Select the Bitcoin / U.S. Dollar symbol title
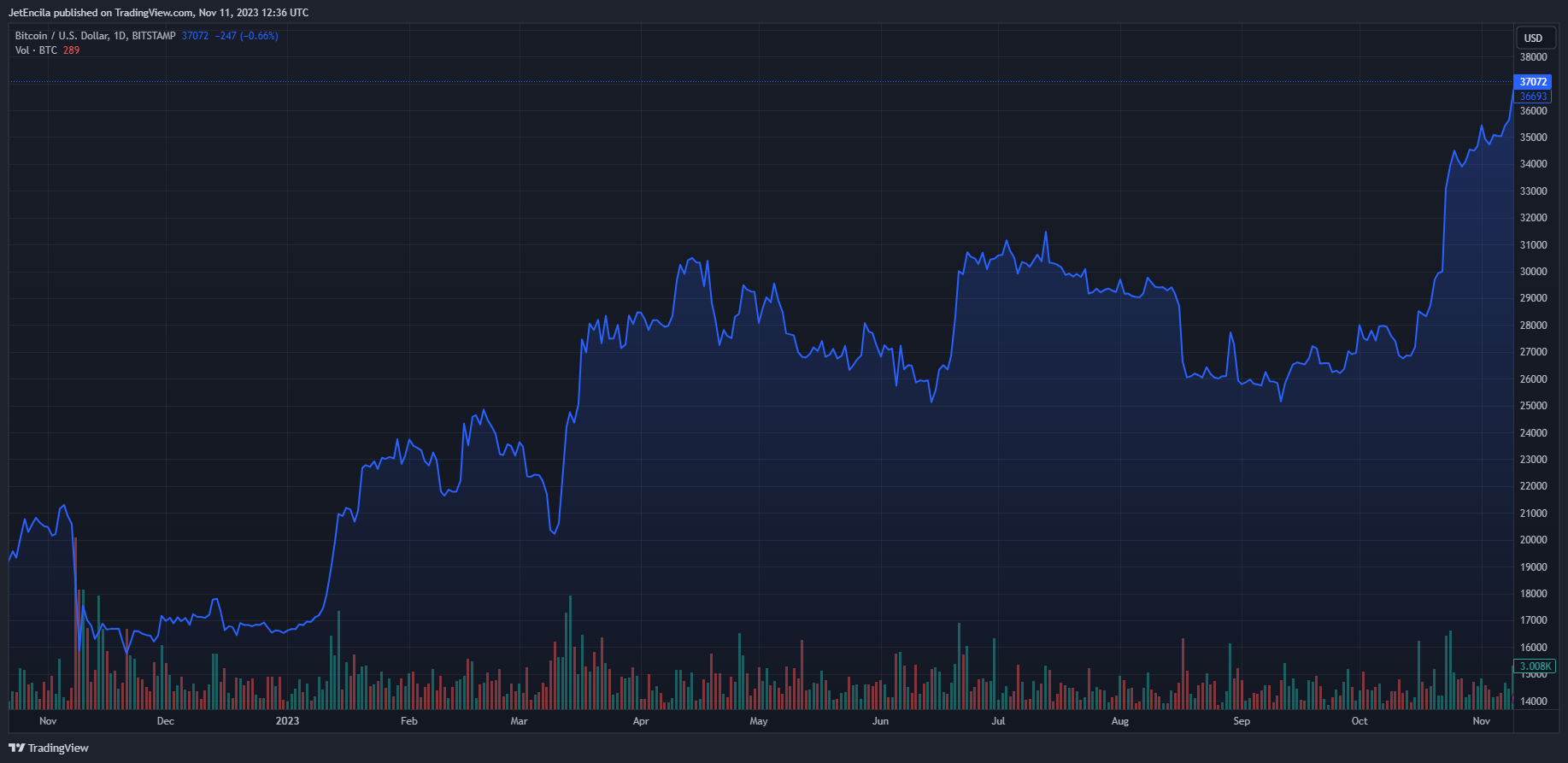The image size is (1568, 763). [95, 36]
